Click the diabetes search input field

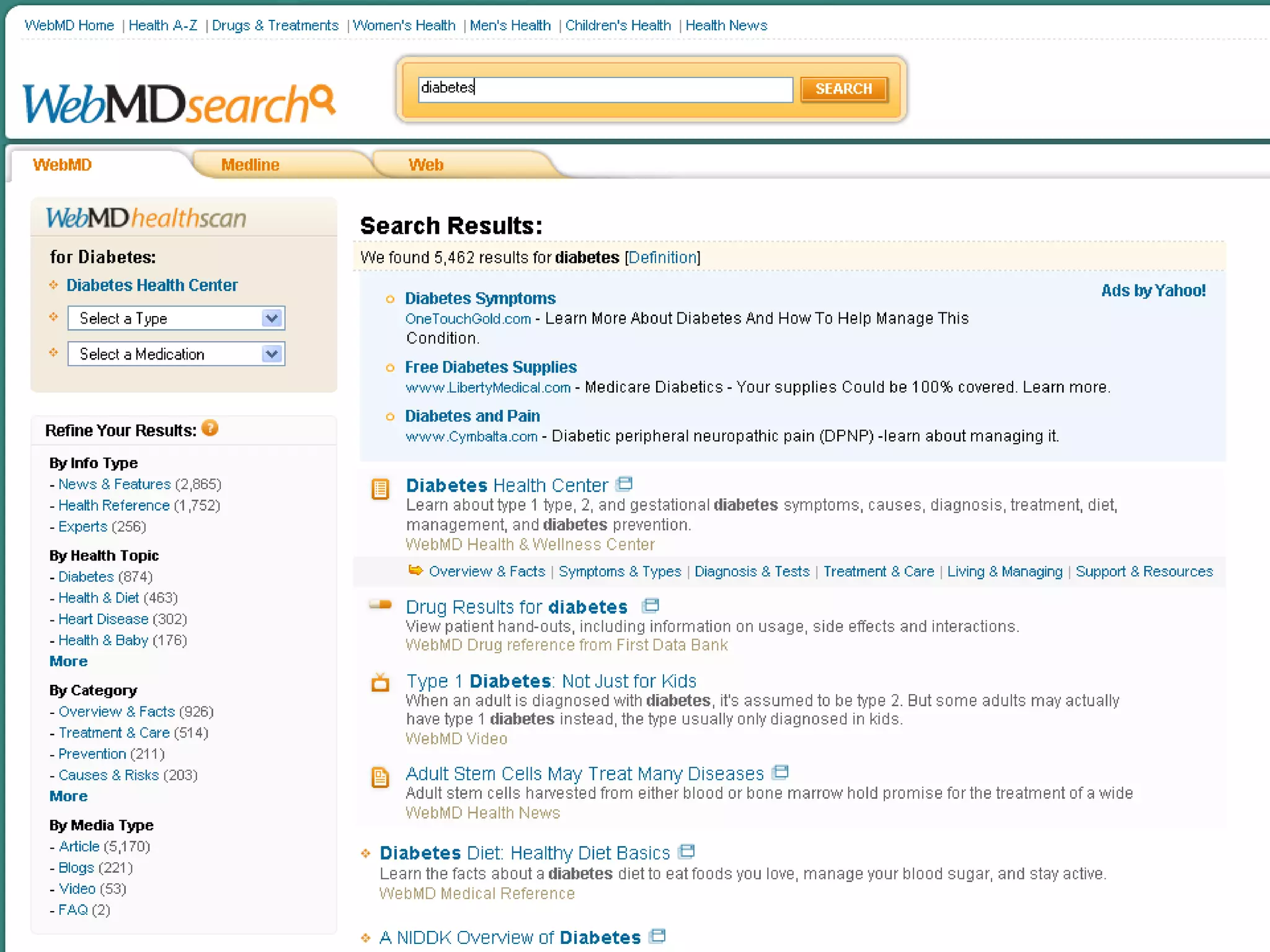coord(605,89)
